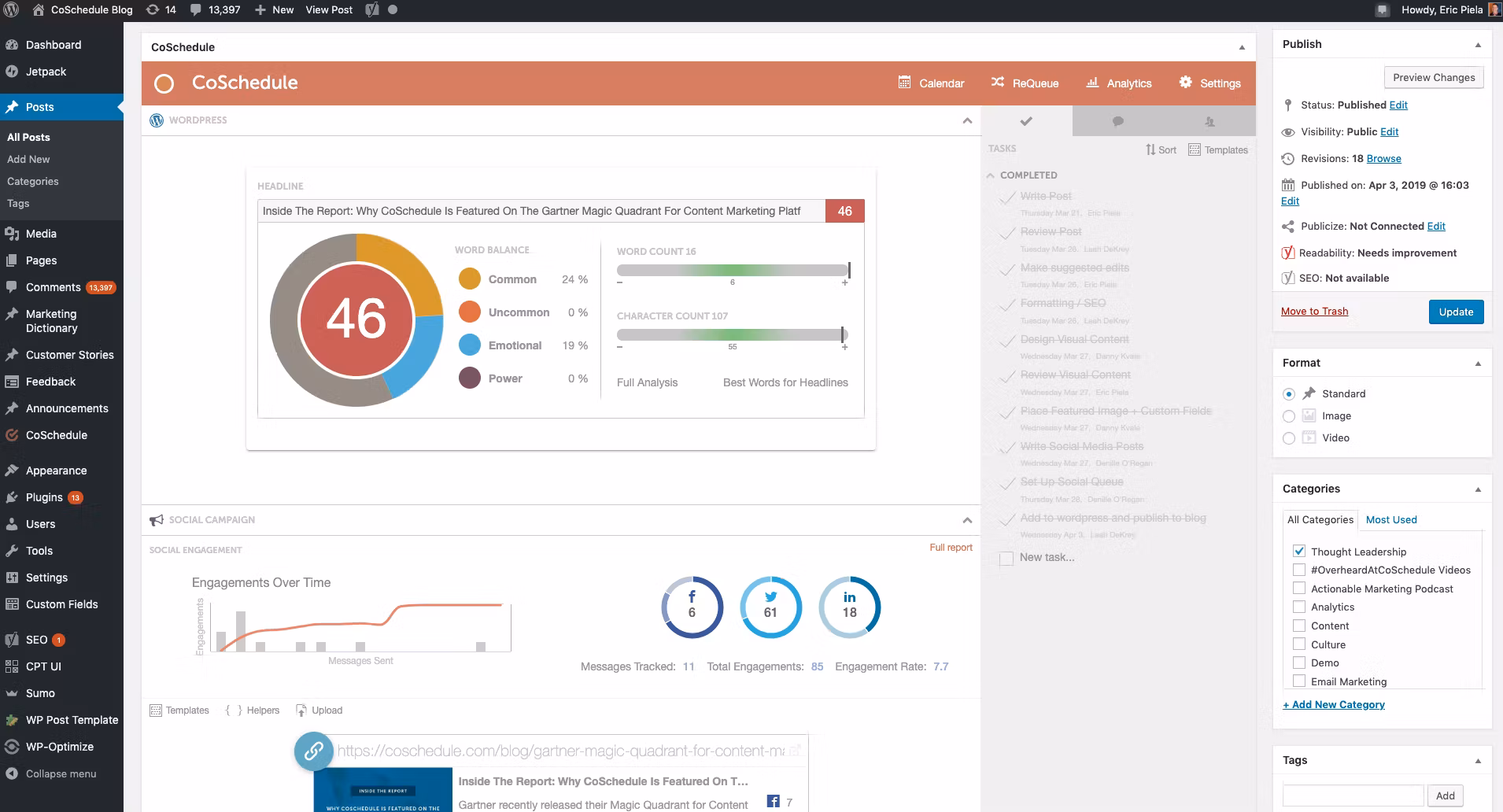The width and height of the screenshot is (1503, 812).
Task: Open the ReQueue panel
Action: [1035, 83]
